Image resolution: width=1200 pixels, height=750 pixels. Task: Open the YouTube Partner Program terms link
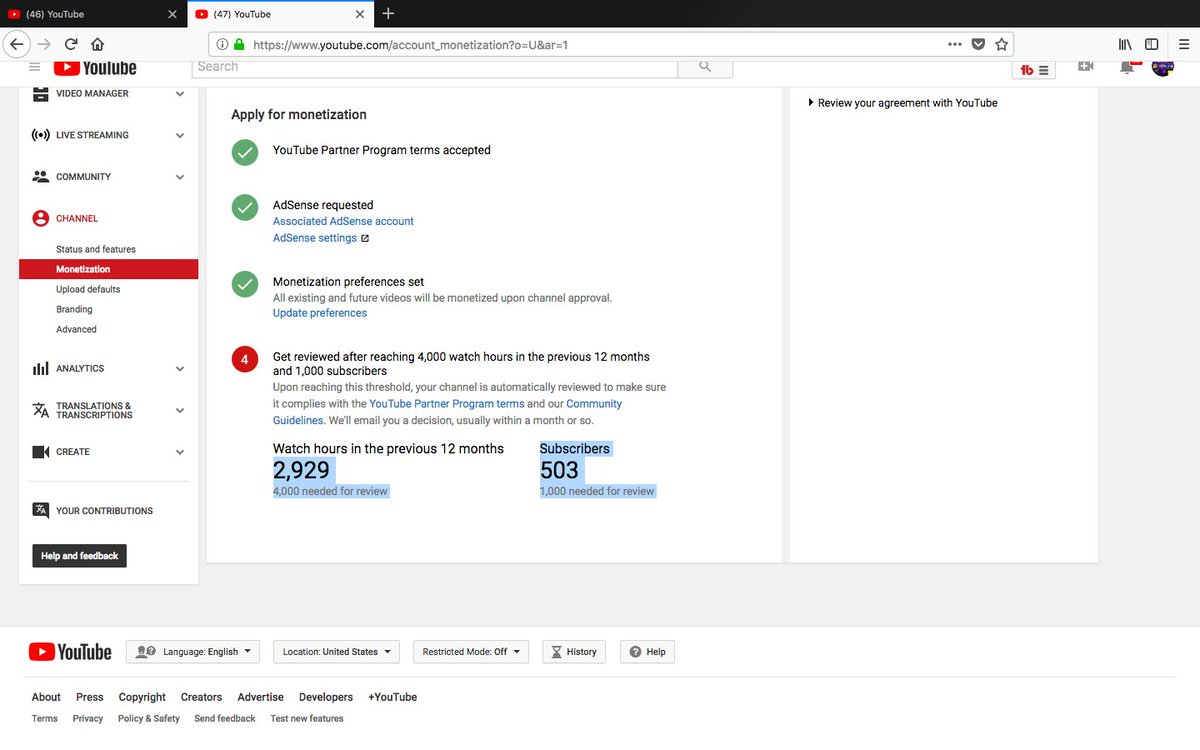[x=447, y=404]
